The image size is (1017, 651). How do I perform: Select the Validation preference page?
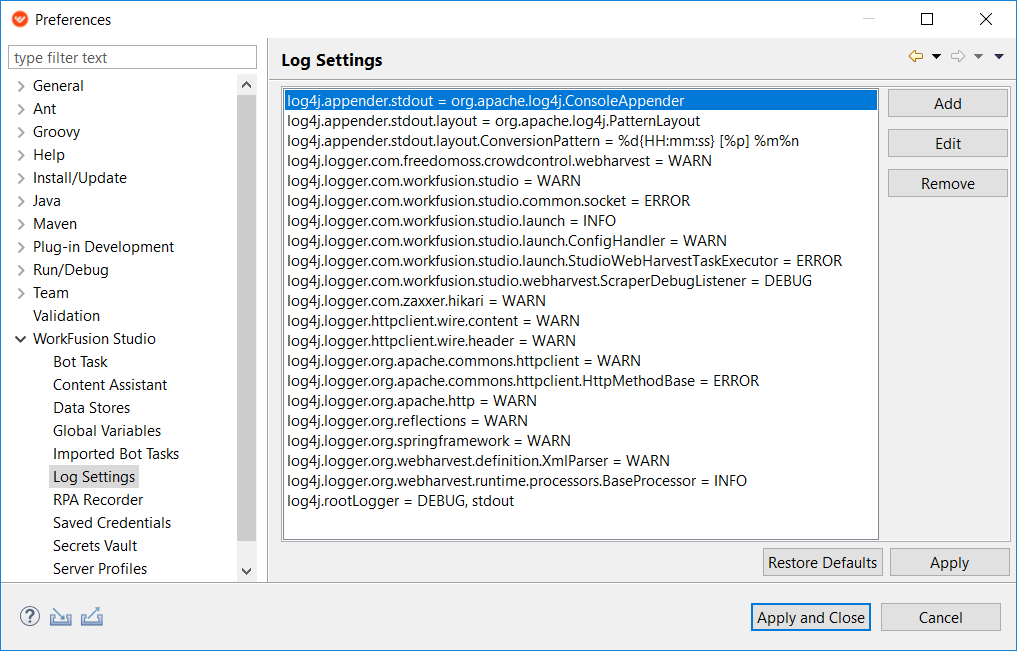click(x=66, y=316)
